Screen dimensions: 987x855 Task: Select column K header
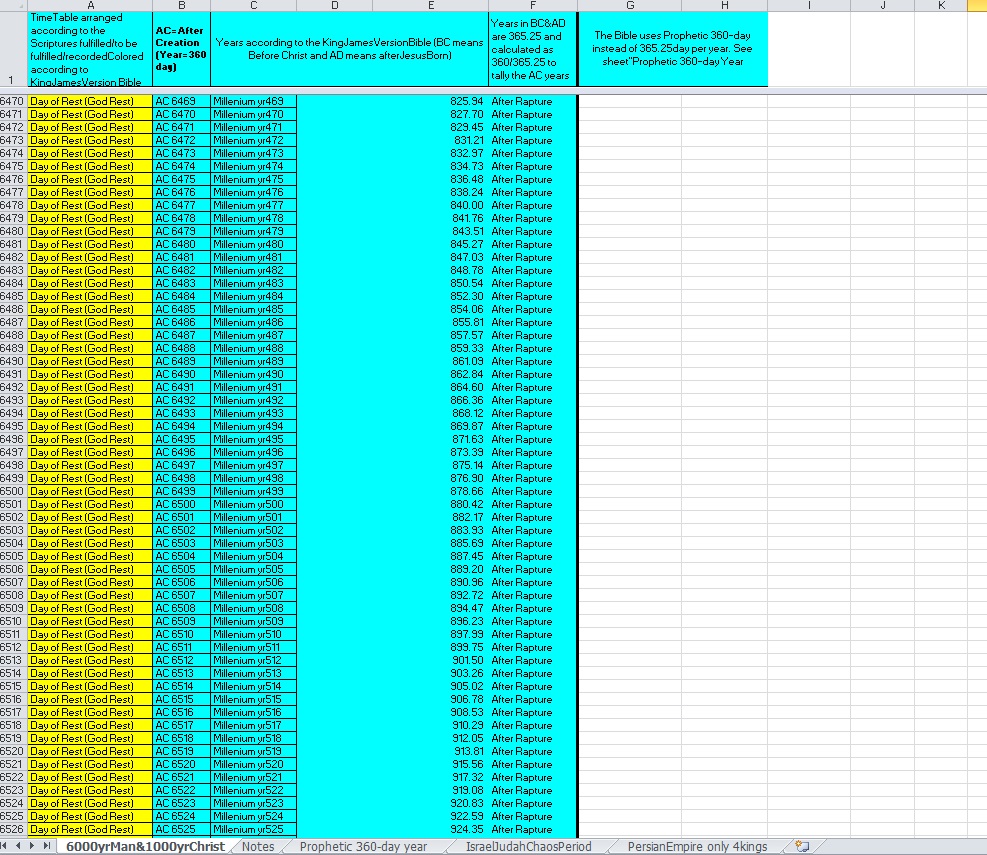coord(941,6)
